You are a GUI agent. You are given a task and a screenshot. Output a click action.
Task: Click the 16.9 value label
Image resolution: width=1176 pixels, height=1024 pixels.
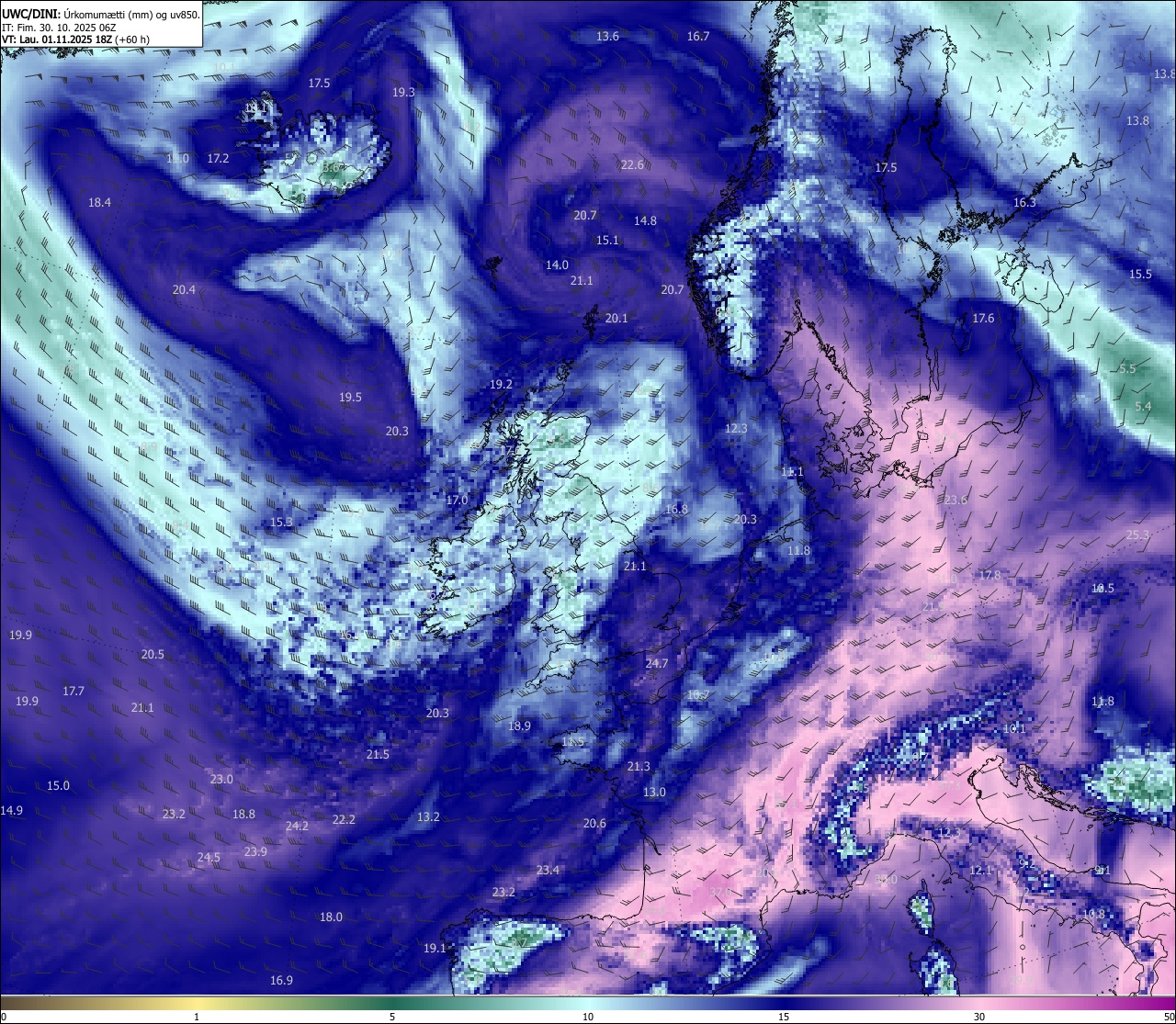281,981
